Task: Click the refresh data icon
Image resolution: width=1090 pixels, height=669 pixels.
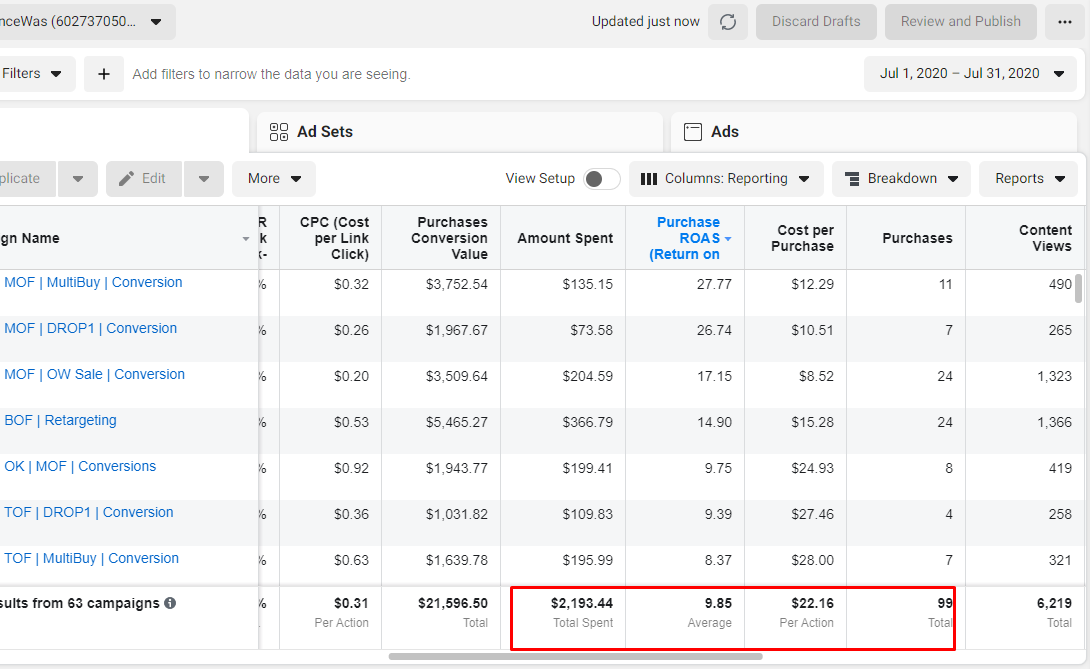Action: coord(728,22)
